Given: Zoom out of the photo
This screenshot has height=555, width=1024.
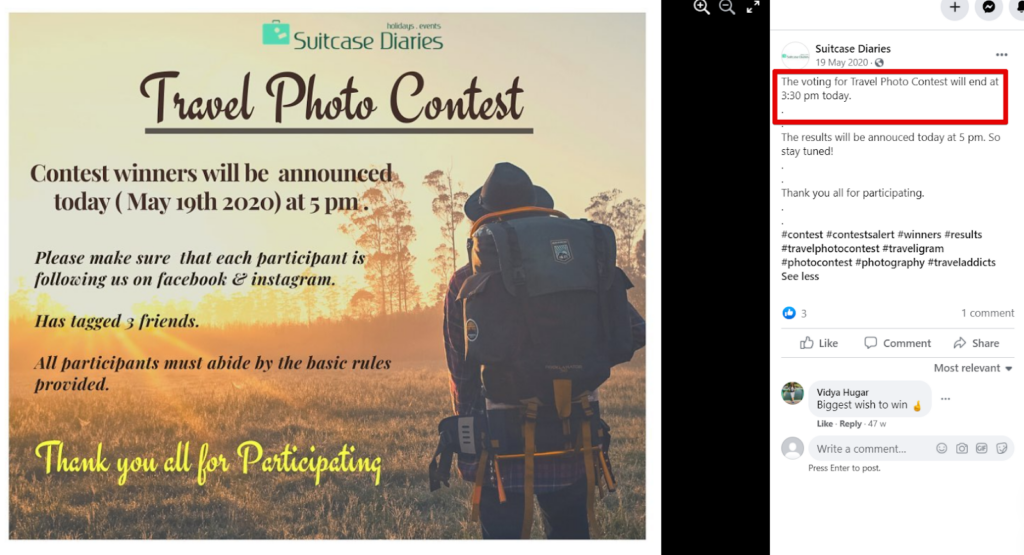Looking at the screenshot, I should click(727, 7).
